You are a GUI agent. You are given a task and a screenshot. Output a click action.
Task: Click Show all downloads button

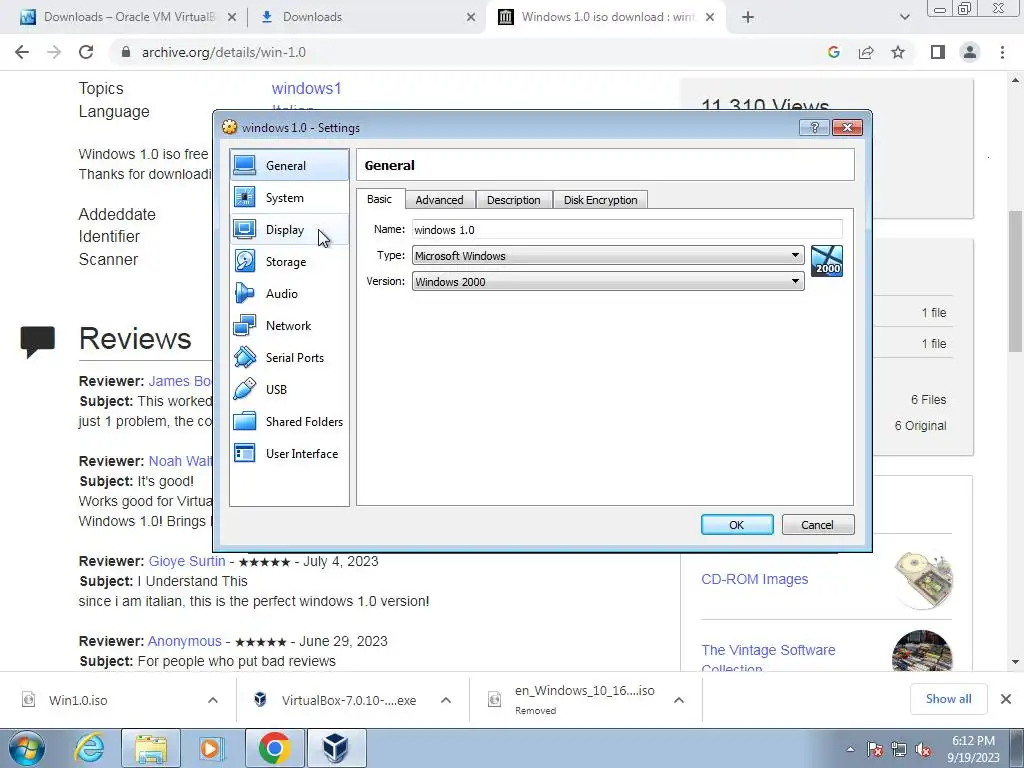click(949, 699)
